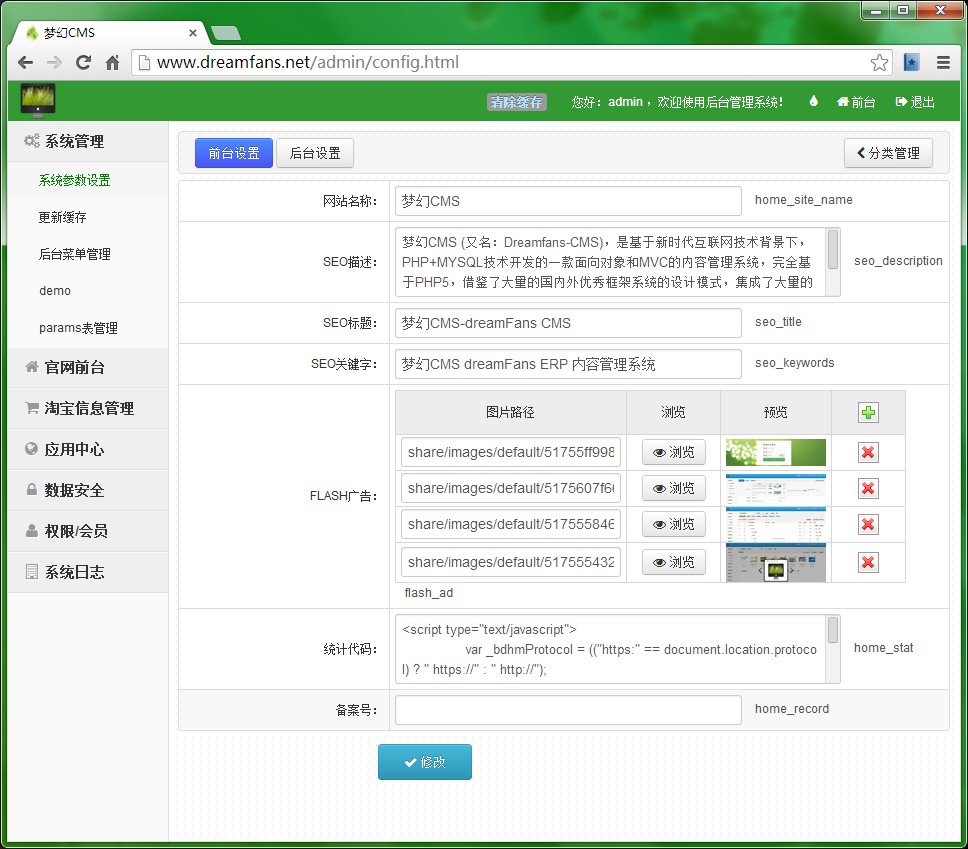This screenshot has height=849, width=968.
Task: Delete 517555432 row with red X
Action: 868,563
